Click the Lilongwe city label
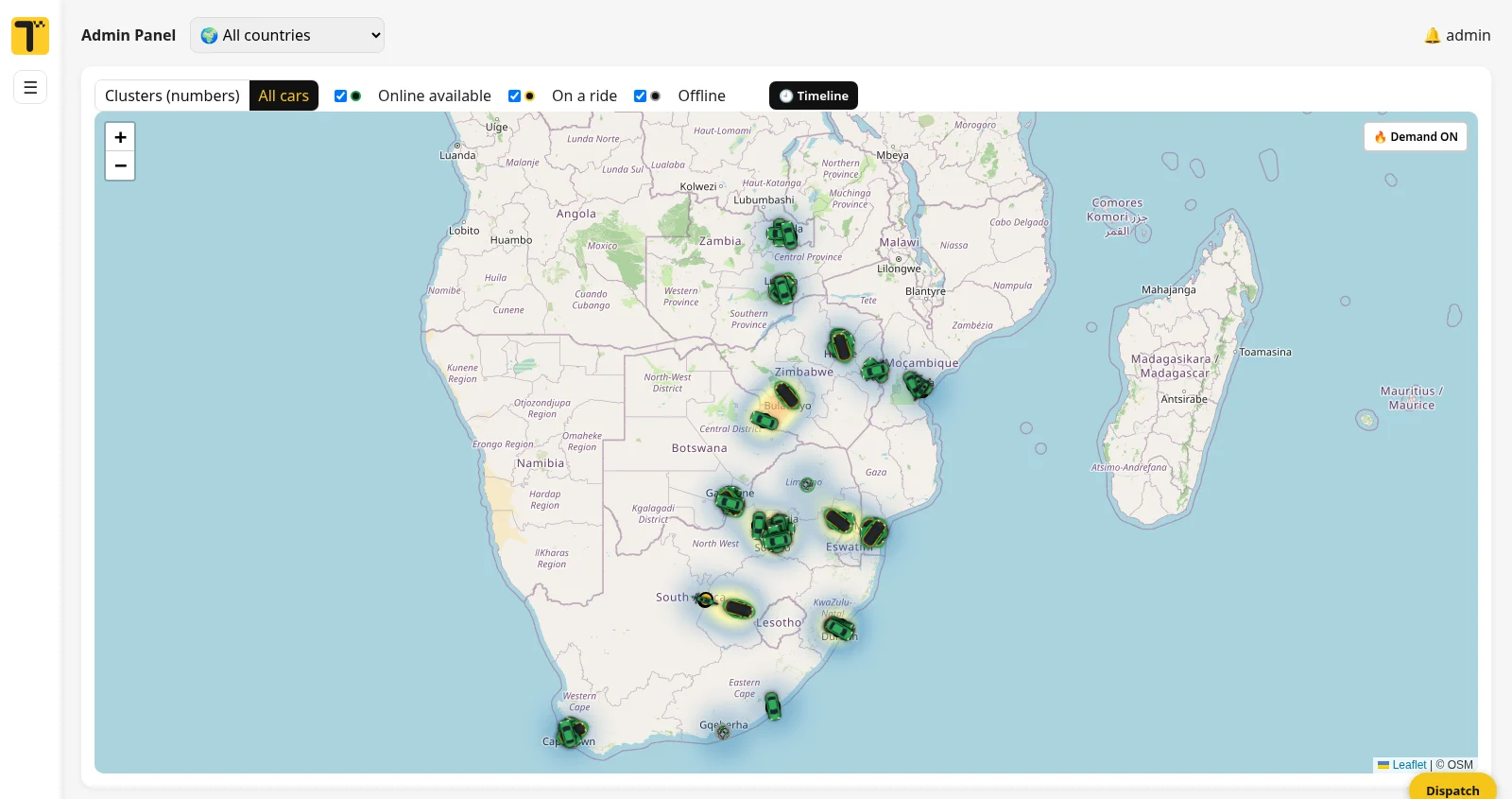1512x799 pixels. (x=899, y=269)
